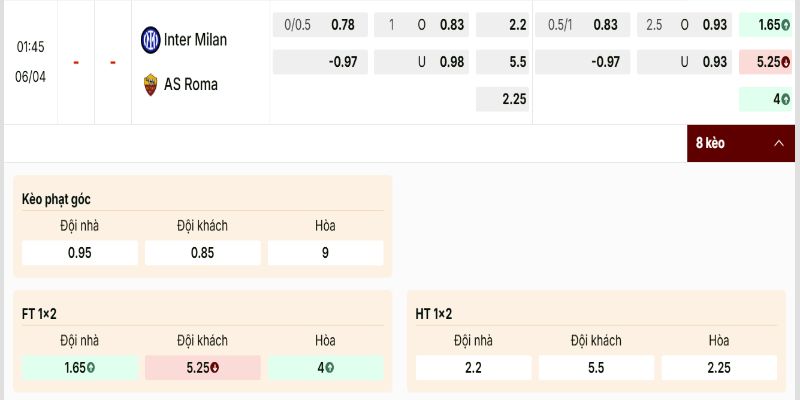Click the Inter Milan team name

[x=197, y=40]
